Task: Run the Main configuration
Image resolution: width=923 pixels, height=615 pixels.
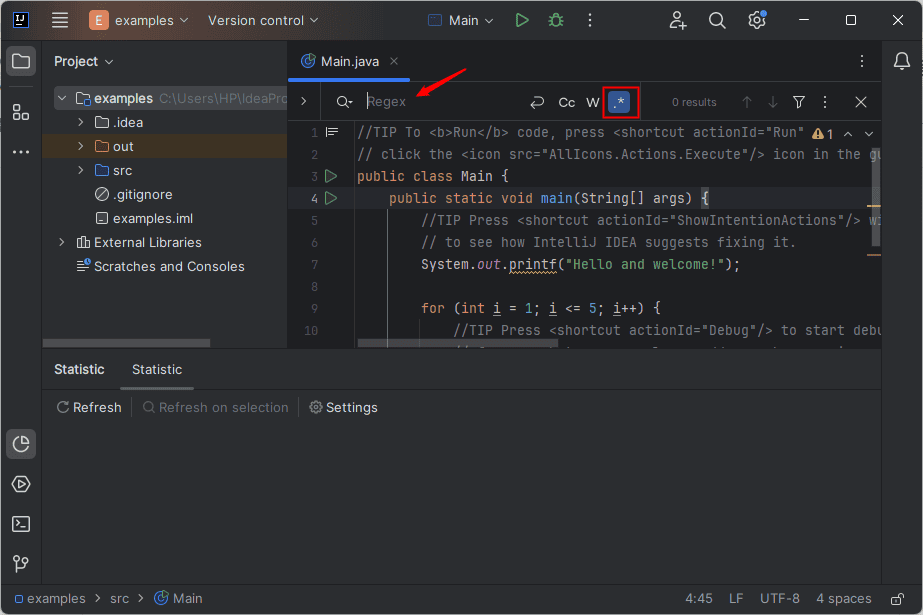Action: pos(522,20)
